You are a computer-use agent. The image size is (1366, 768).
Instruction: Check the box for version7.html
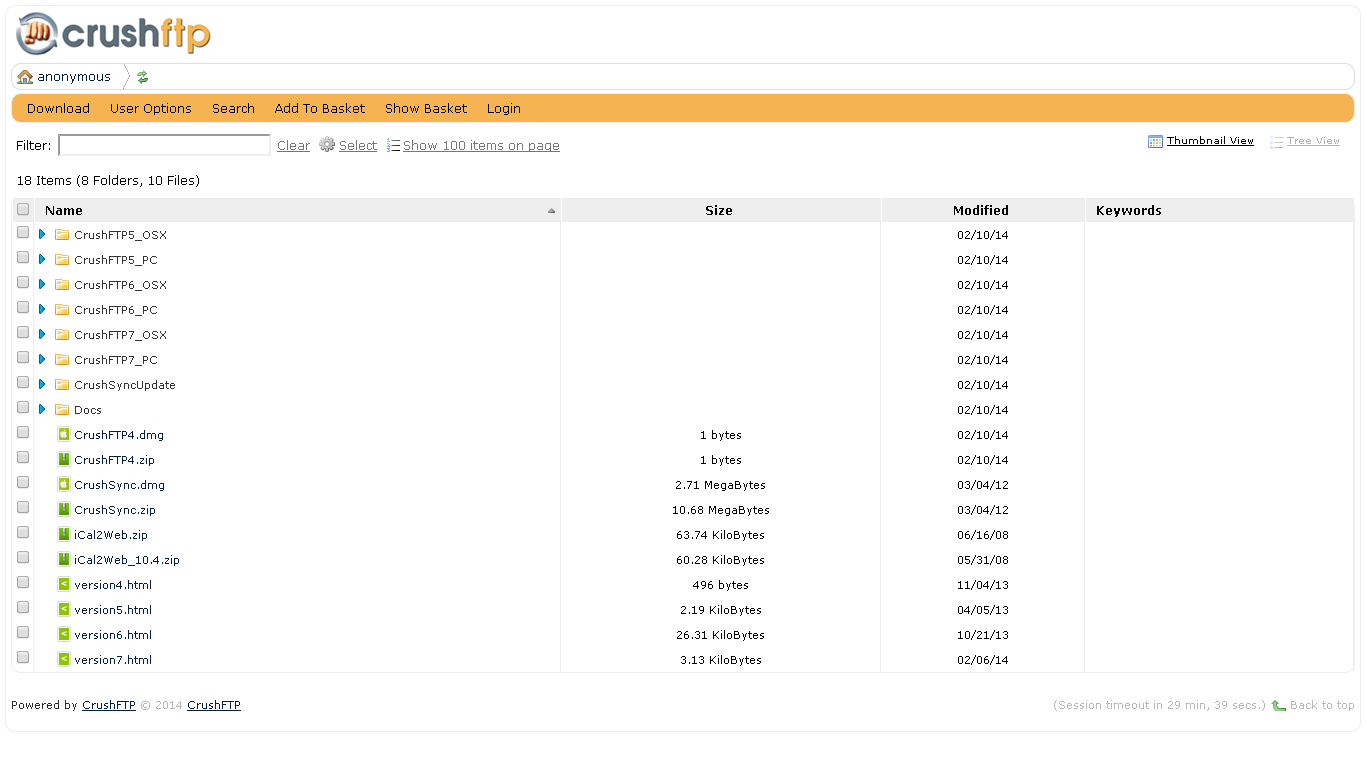click(23, 657)
